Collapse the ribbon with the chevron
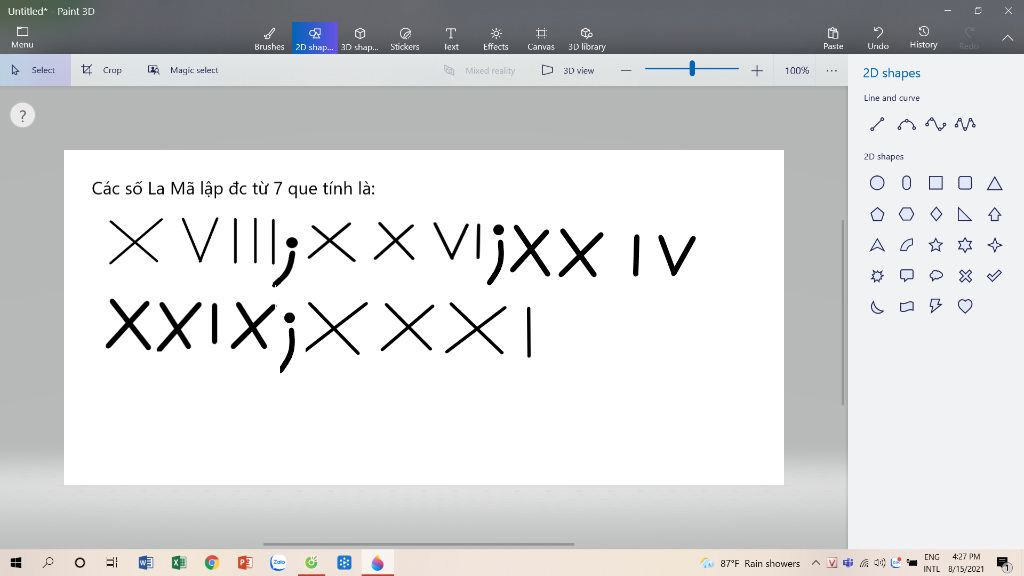Image resolution: width=1024 pixels, height=576 pixels. (1008, 38)
